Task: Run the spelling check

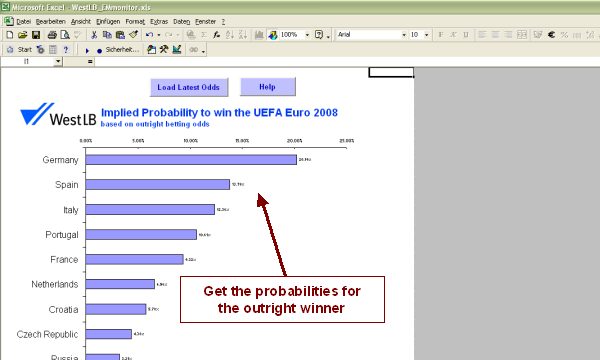Action: pos(78,35)
